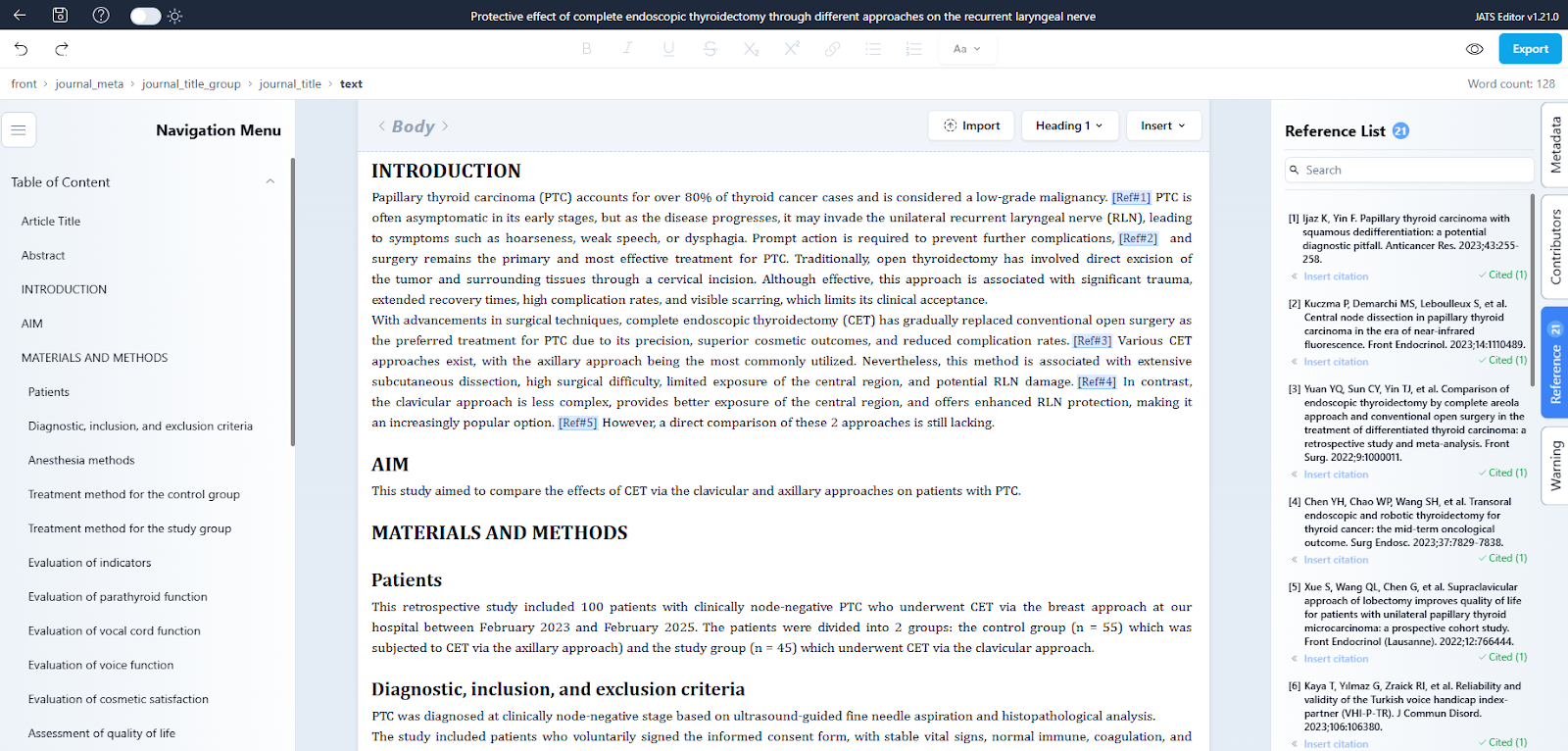Viewport: 1568px width, 751px height.
Task: Redo the last action
Action: tap(62, 49)
